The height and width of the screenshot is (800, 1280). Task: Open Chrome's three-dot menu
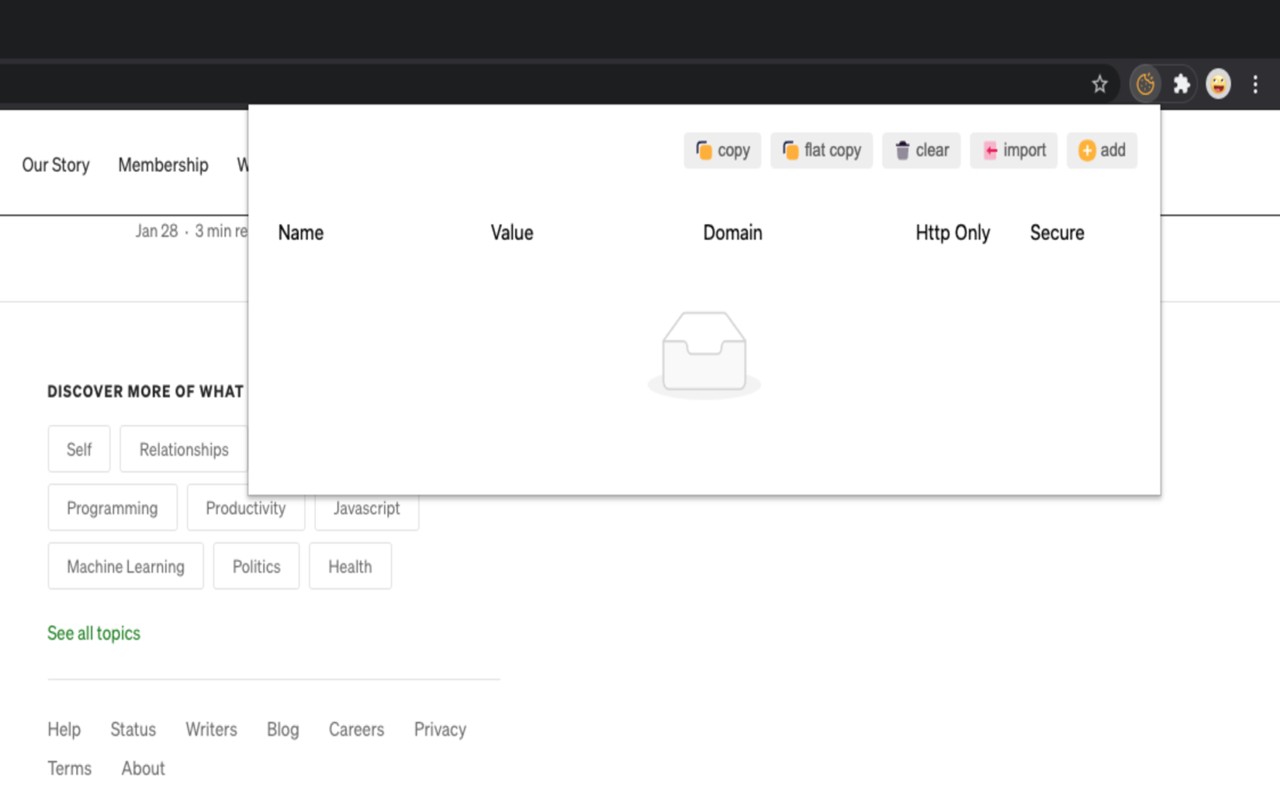pos(1255,85)
